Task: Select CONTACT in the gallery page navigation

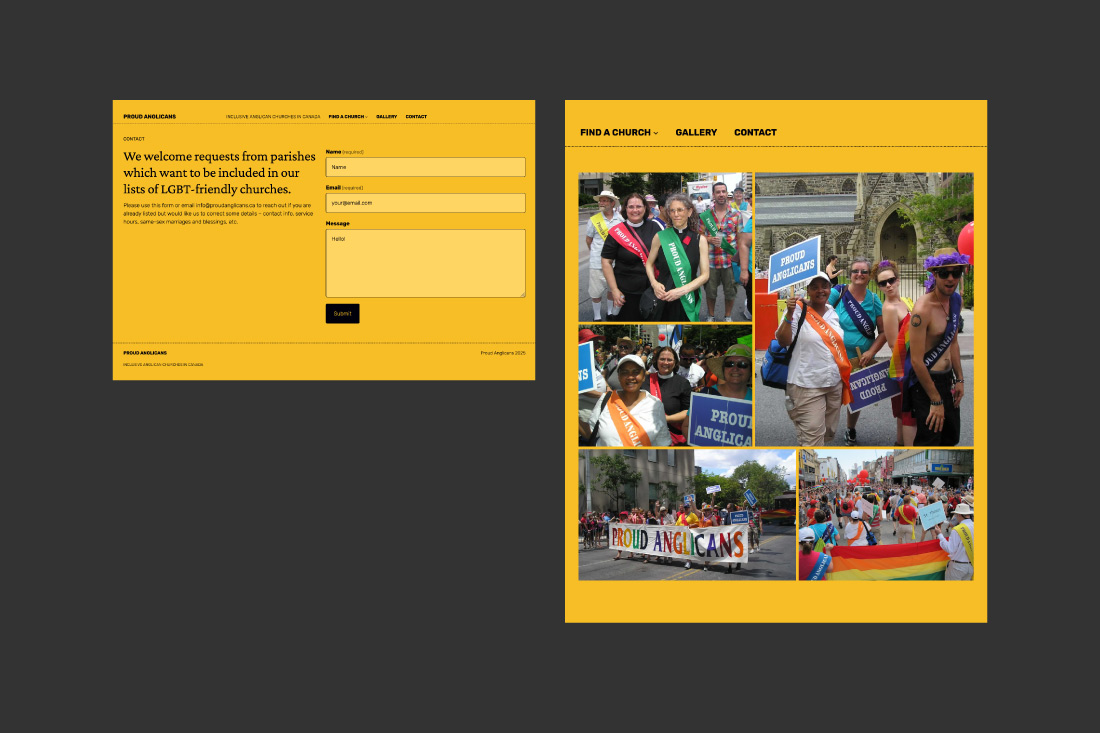Action: [755, 132]
